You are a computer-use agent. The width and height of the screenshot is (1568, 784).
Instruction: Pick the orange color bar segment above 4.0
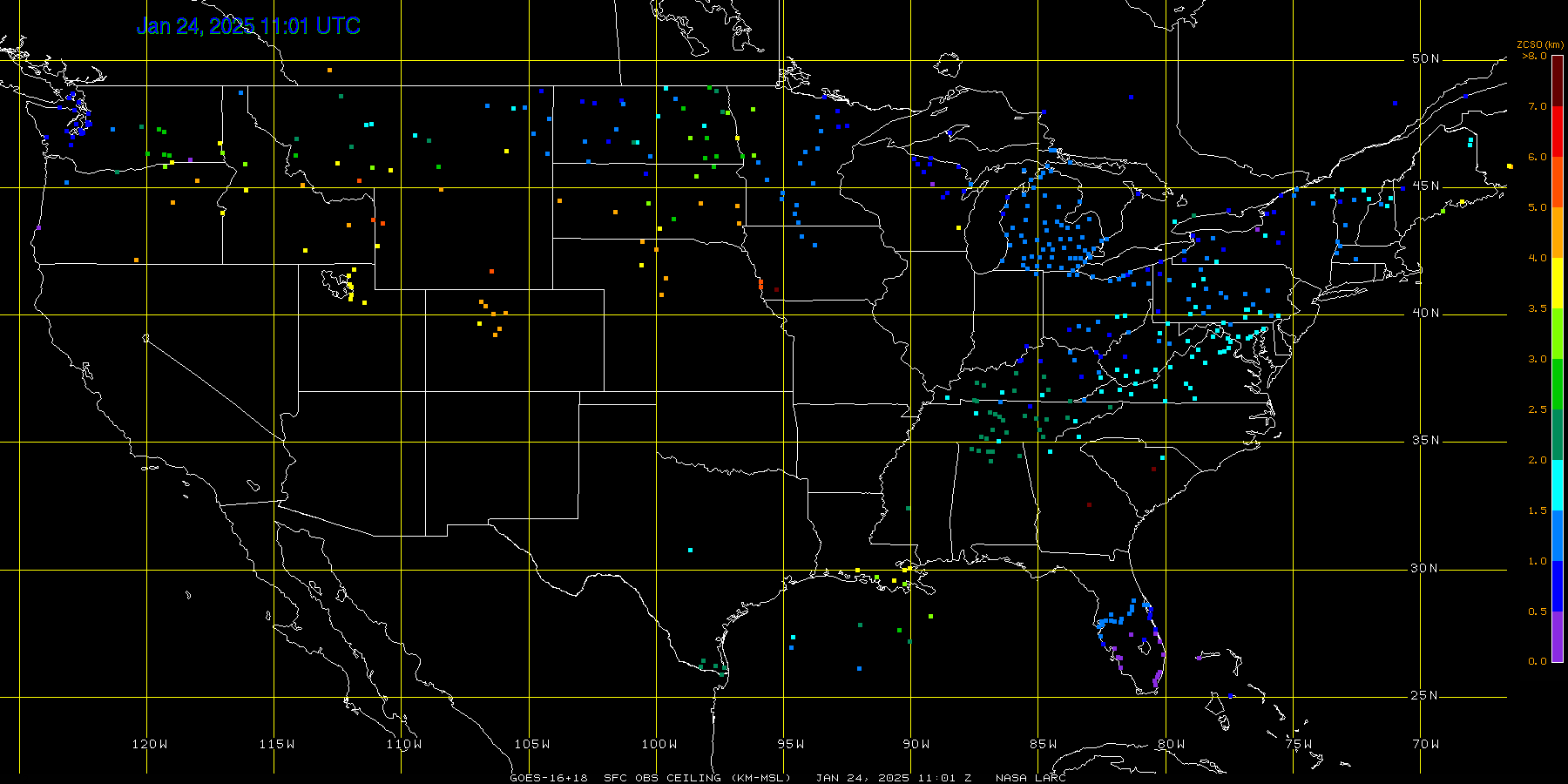(x=1558, y=233)
